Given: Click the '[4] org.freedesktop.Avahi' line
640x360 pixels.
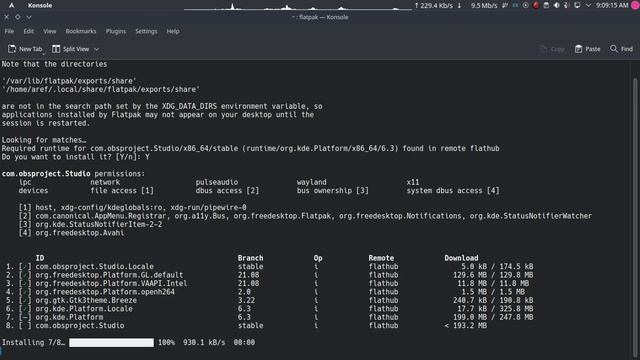Looking at the screenshot, I should point(71,233).
